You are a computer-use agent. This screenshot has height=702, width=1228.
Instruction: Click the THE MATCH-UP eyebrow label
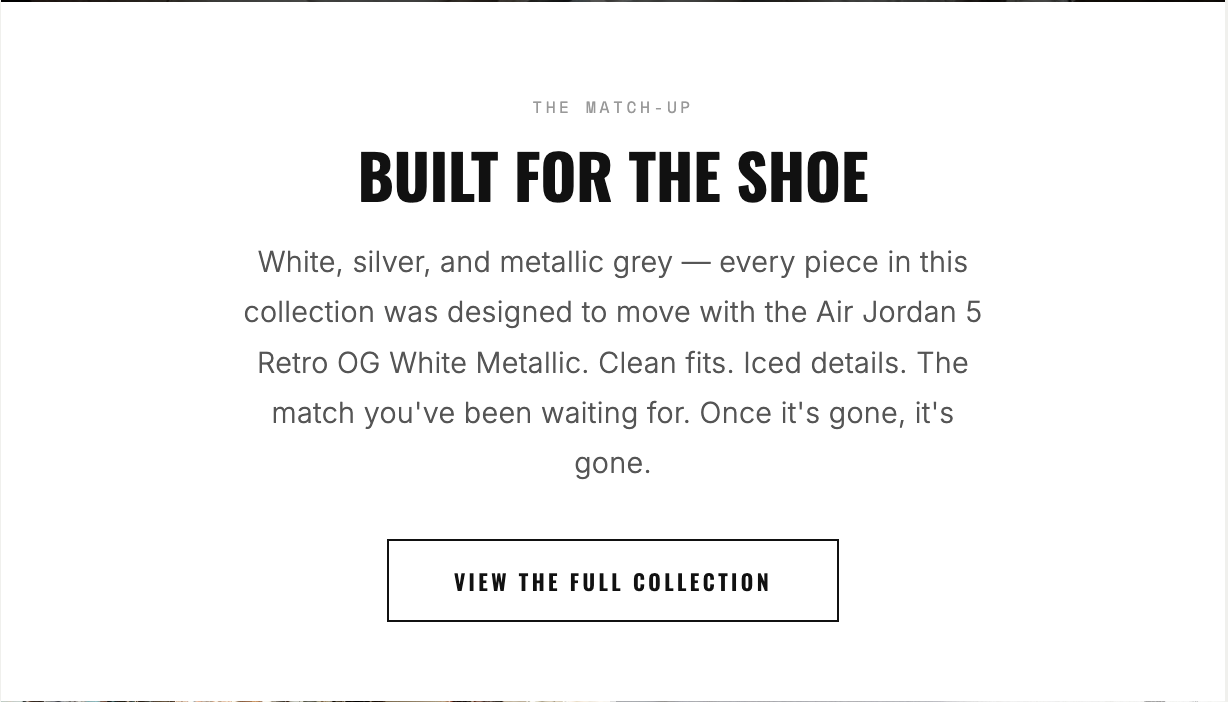pyautogui.click(x=613, y=107)
